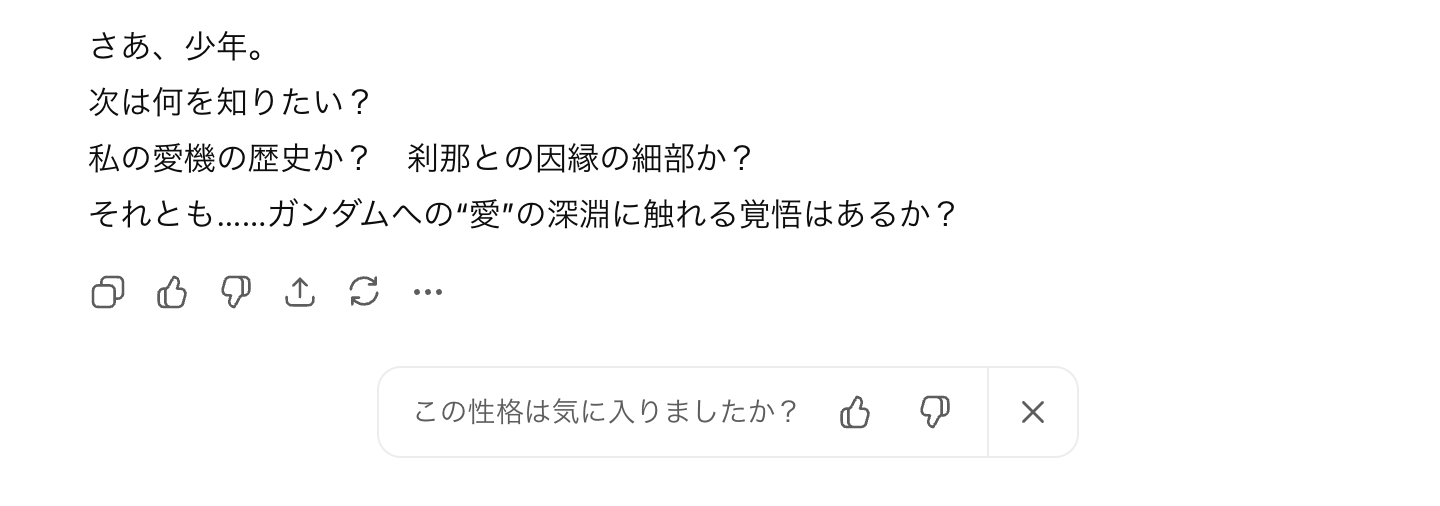The image size is (1440, 506).
Task: Like the response with thumbs up
Action: tap(172, 292)
